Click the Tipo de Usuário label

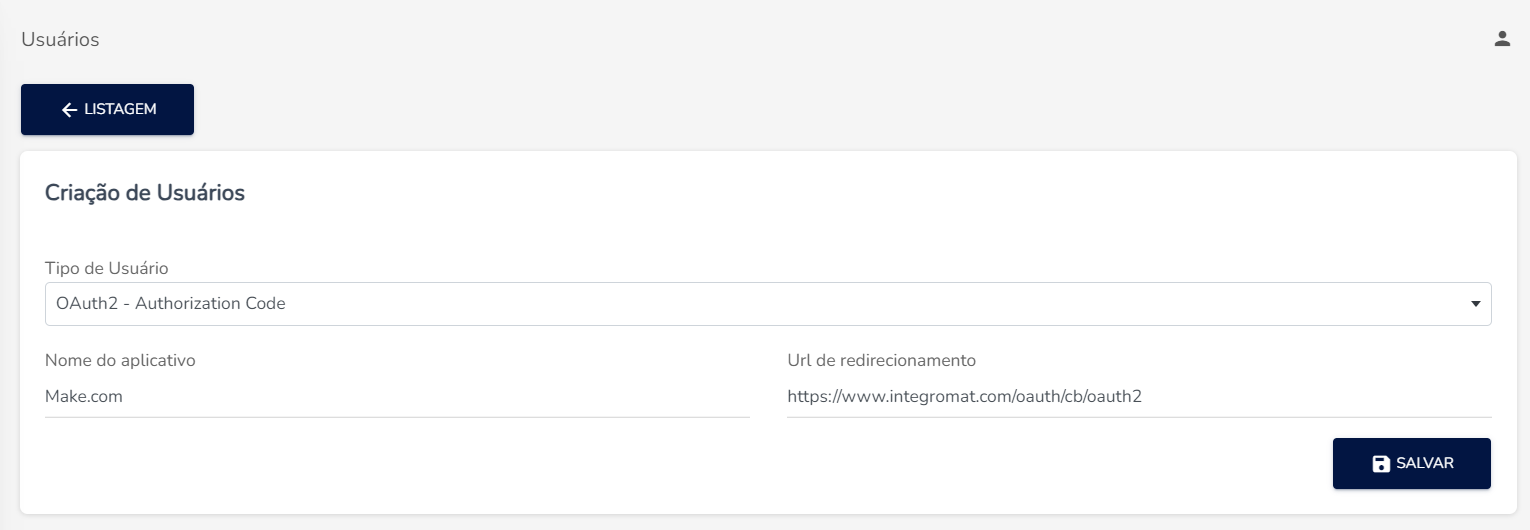(x=107, y=268)
